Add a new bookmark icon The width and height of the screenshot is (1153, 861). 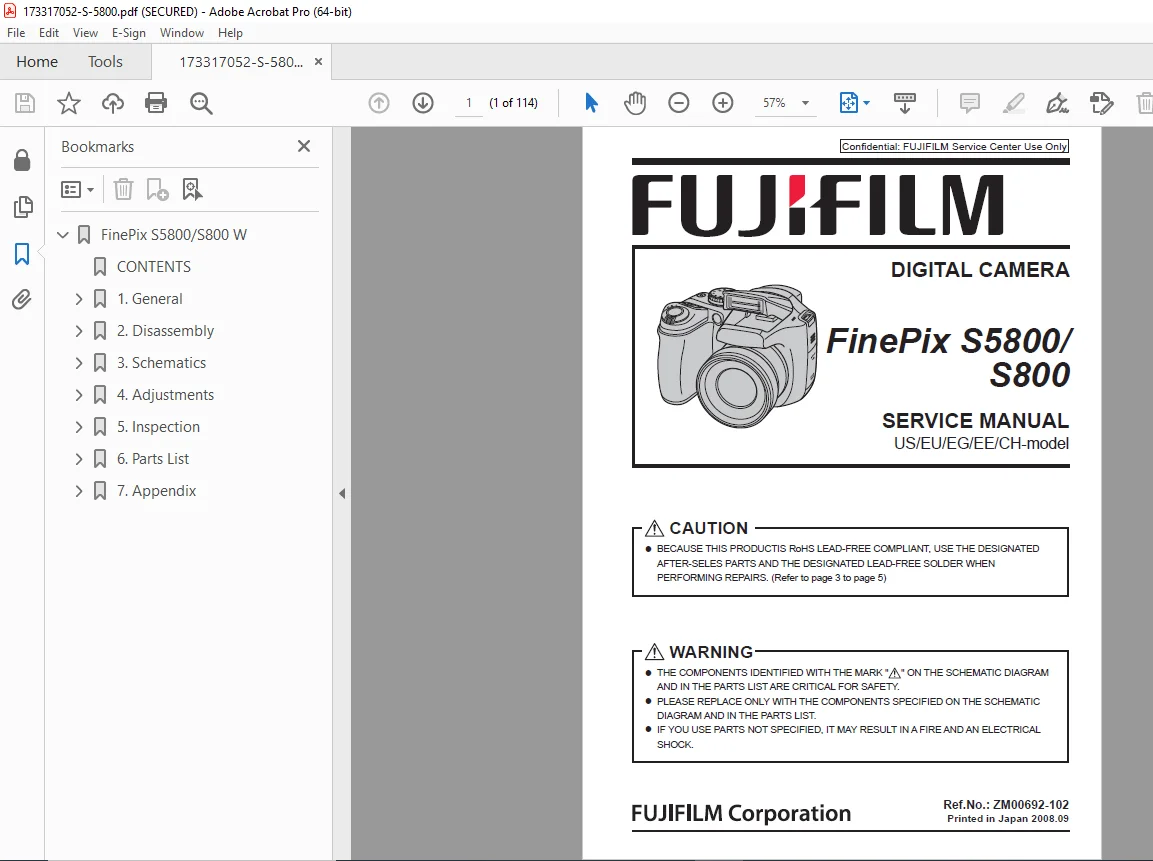[x=157, y=190]
